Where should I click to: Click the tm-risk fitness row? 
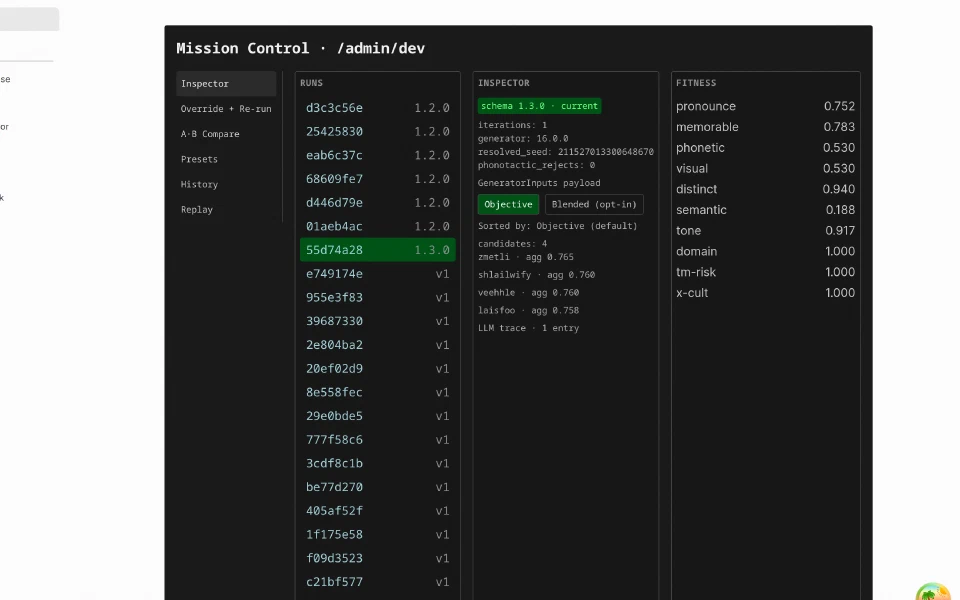(765, 272)
